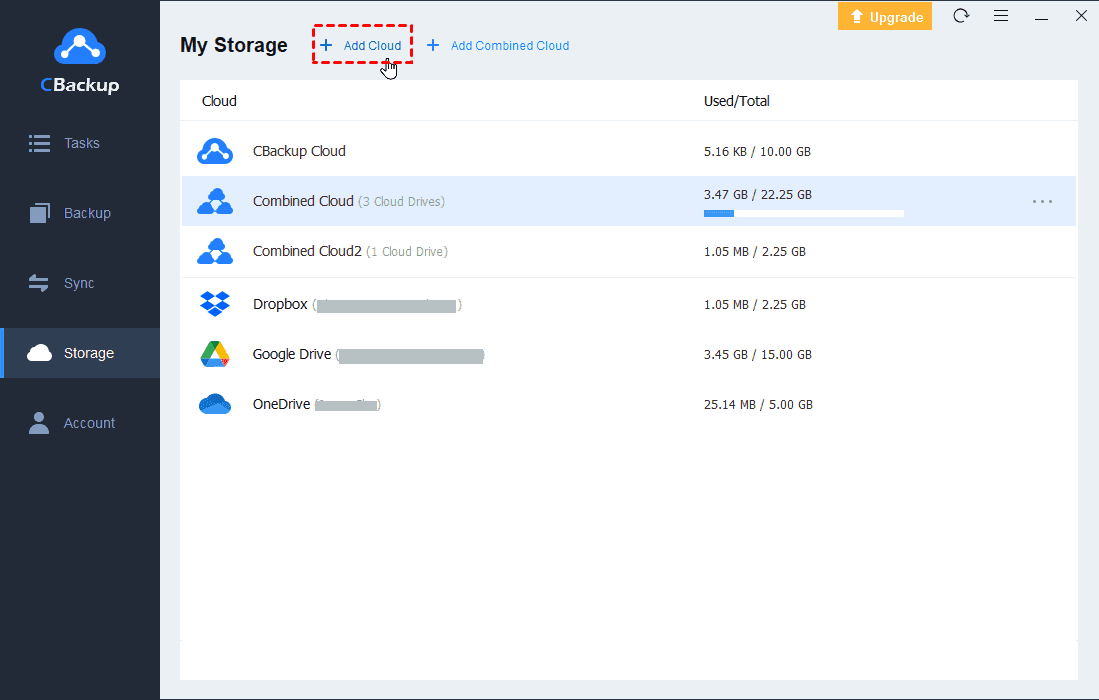Click the Dropbox logo icon
Screen dimensions: 1099x700
click(x=215, y=304)
